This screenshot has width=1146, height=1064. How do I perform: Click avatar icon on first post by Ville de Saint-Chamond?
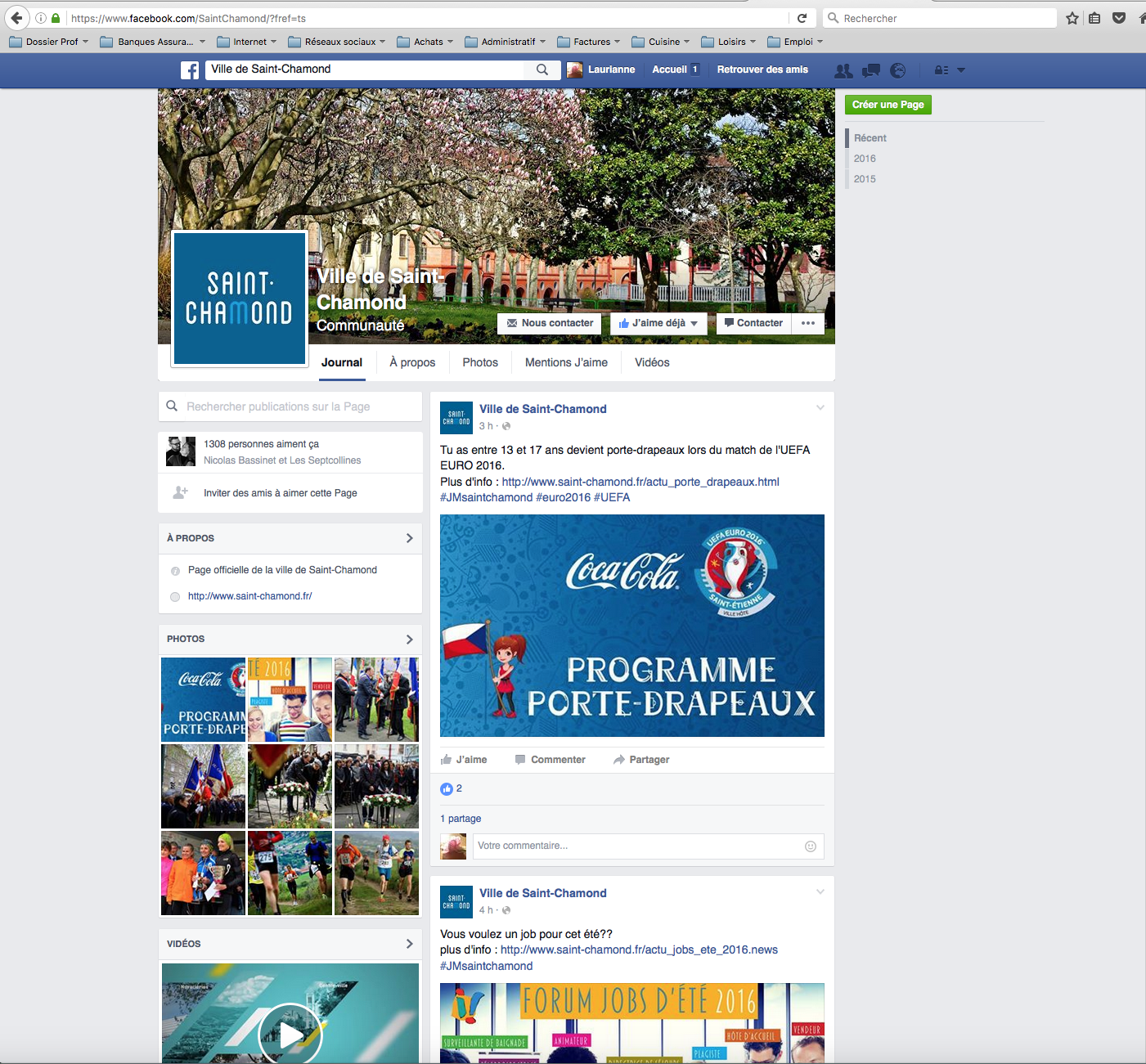pos(456,417)
